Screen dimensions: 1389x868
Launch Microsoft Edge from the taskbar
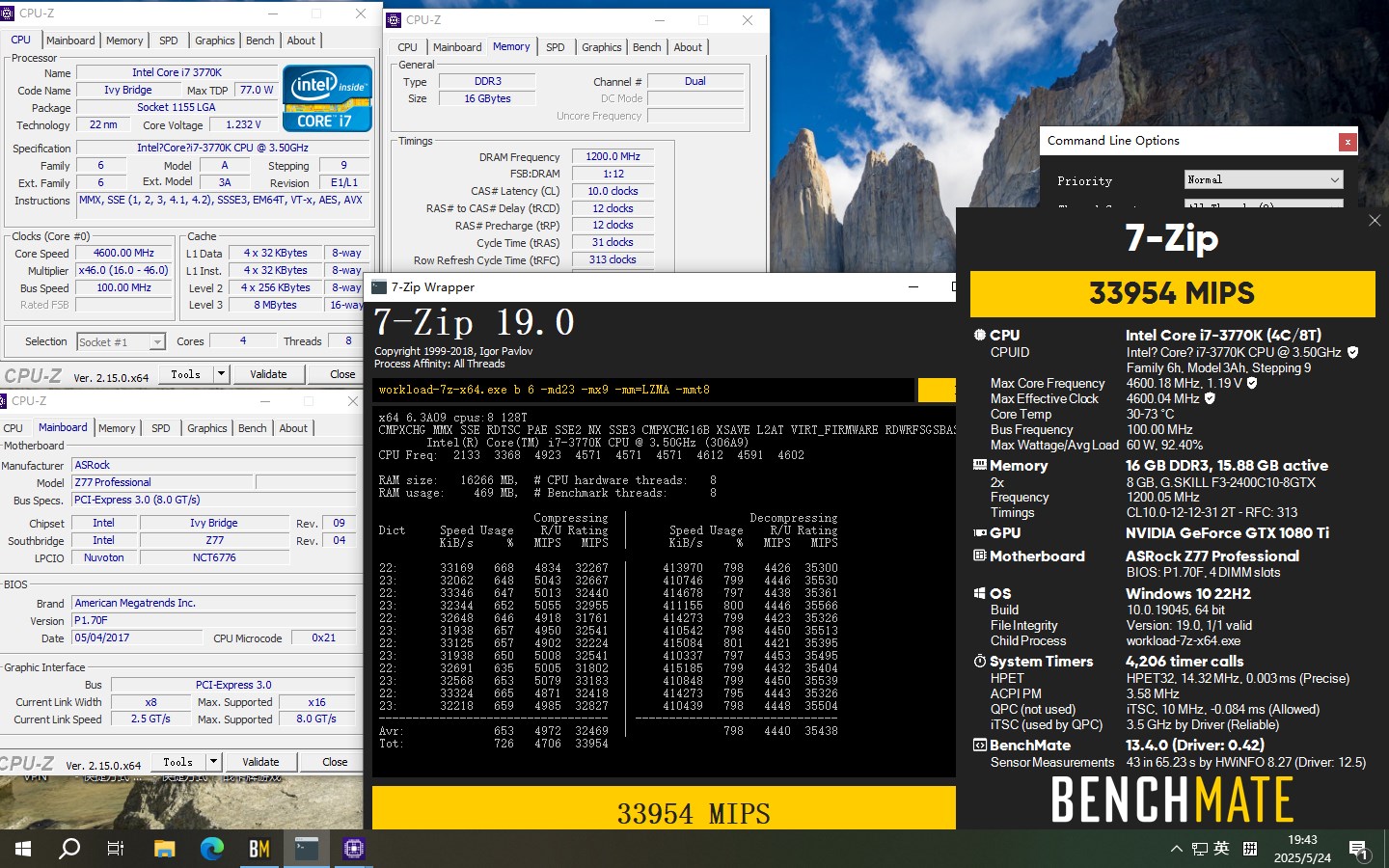[x=212, y=849]
